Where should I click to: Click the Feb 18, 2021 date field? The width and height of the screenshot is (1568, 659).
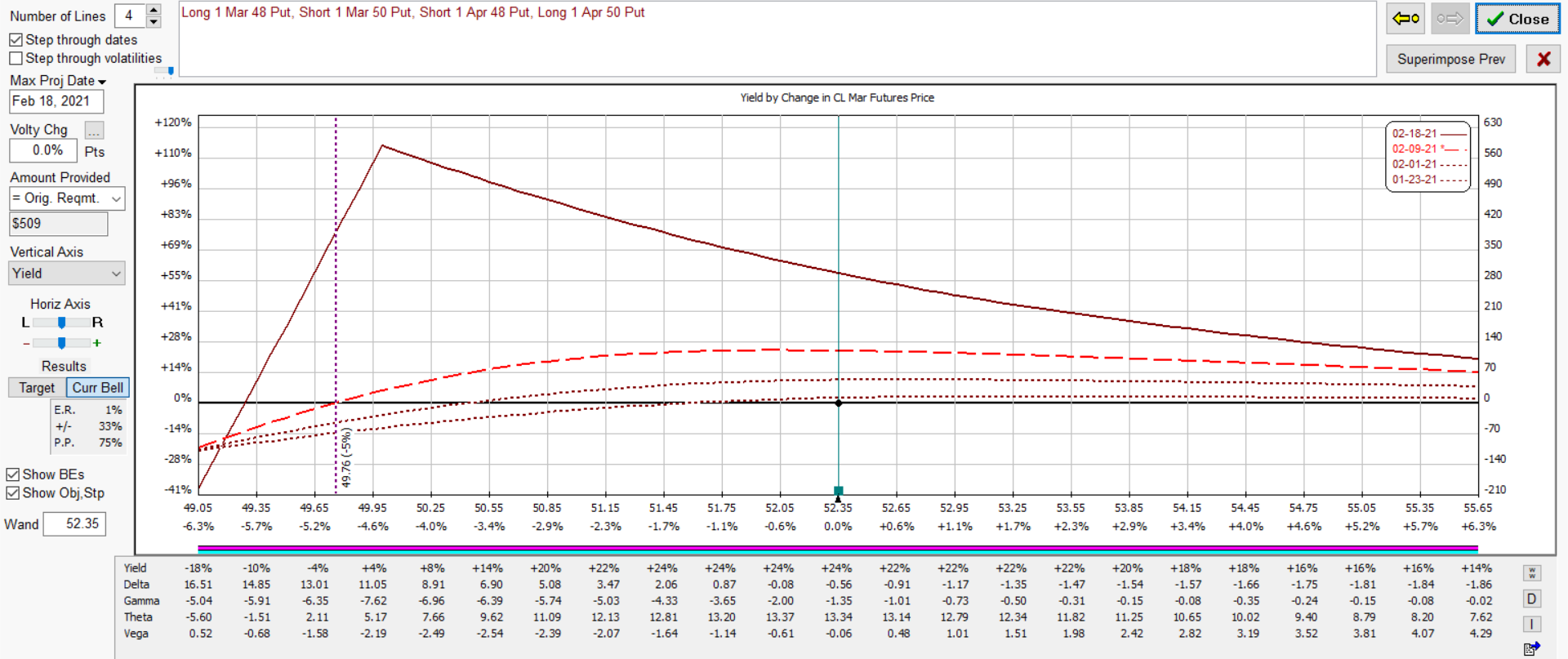point(56,101)
